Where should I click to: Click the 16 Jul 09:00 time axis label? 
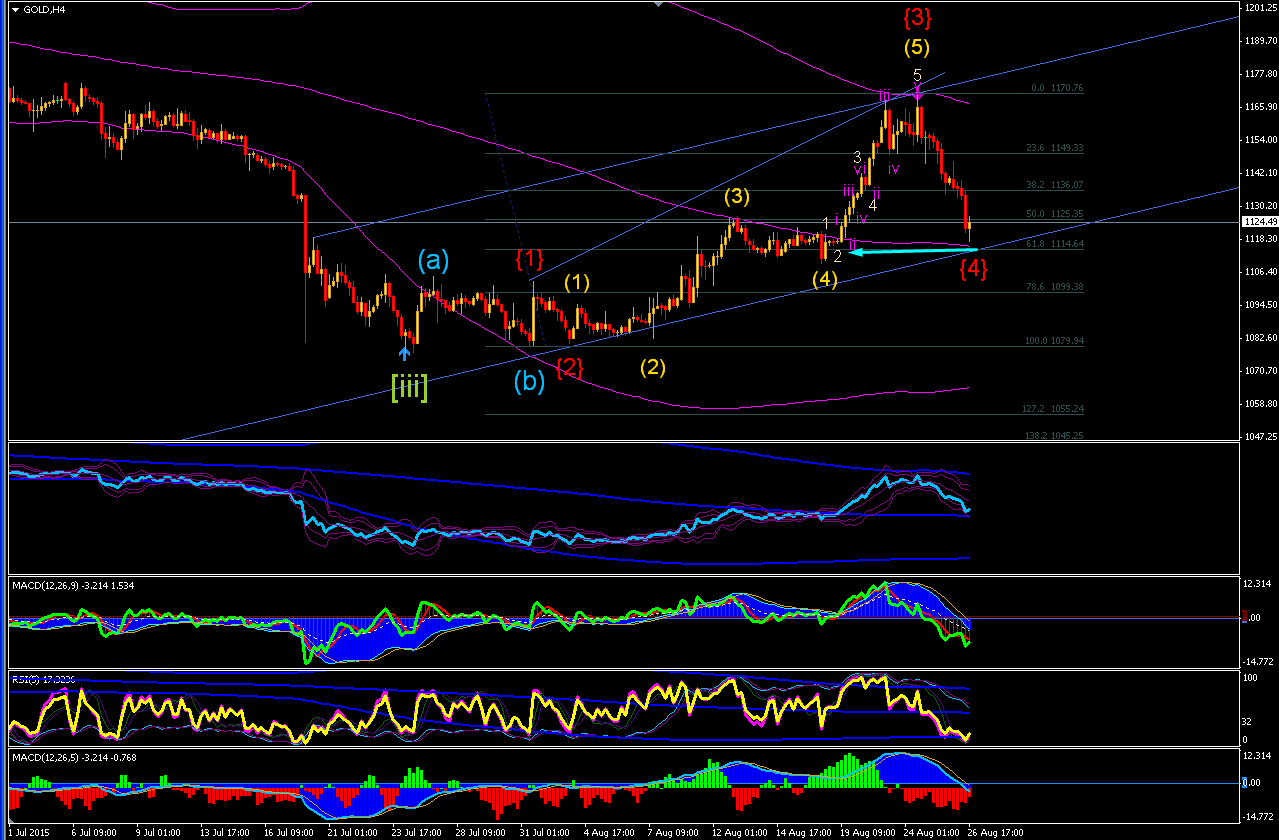coord(290,832)
